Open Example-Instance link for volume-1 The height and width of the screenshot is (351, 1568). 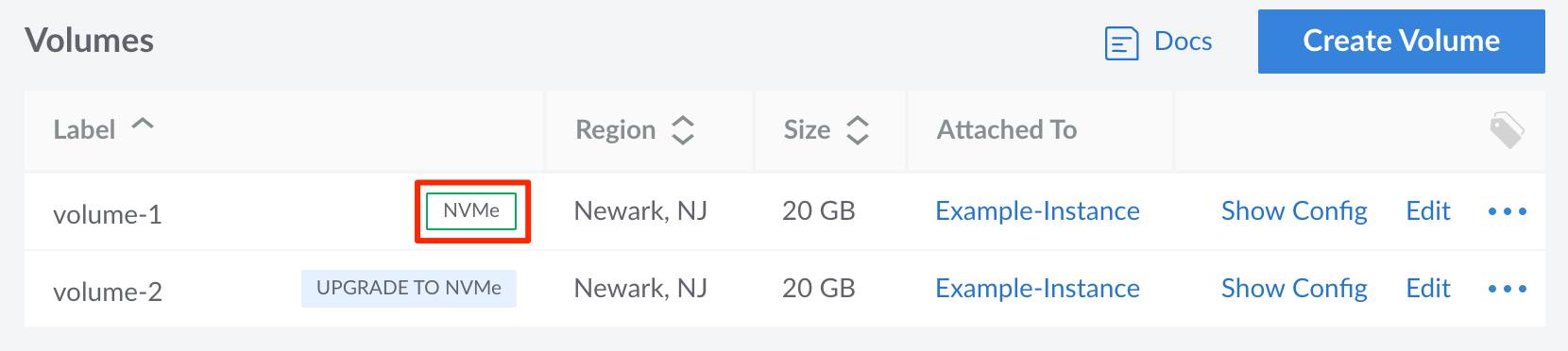click(1037, 210)
